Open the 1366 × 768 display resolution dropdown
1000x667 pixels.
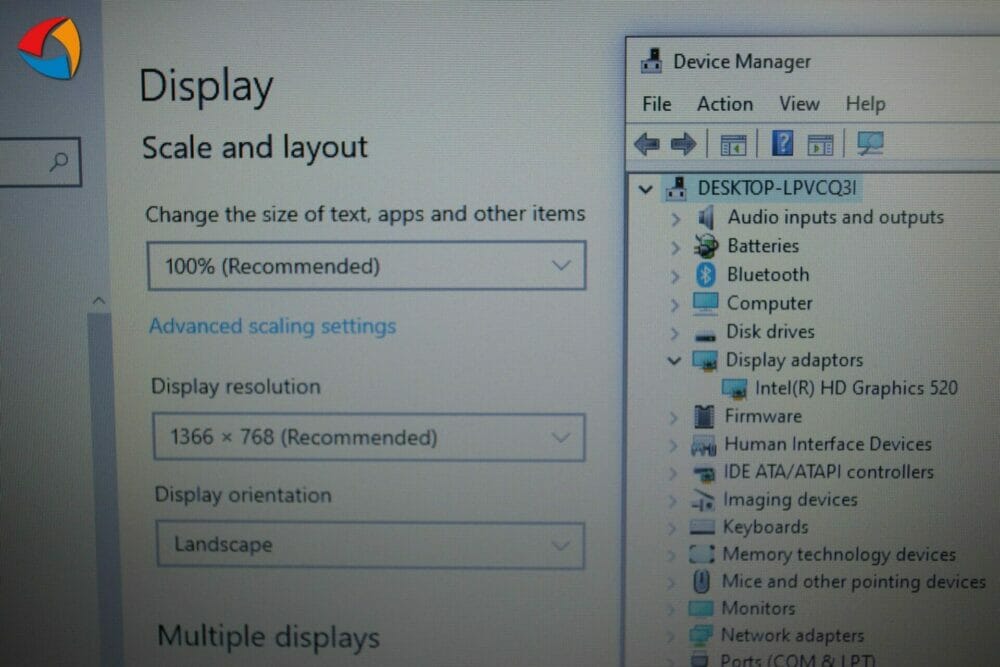[x=369, y=437]
